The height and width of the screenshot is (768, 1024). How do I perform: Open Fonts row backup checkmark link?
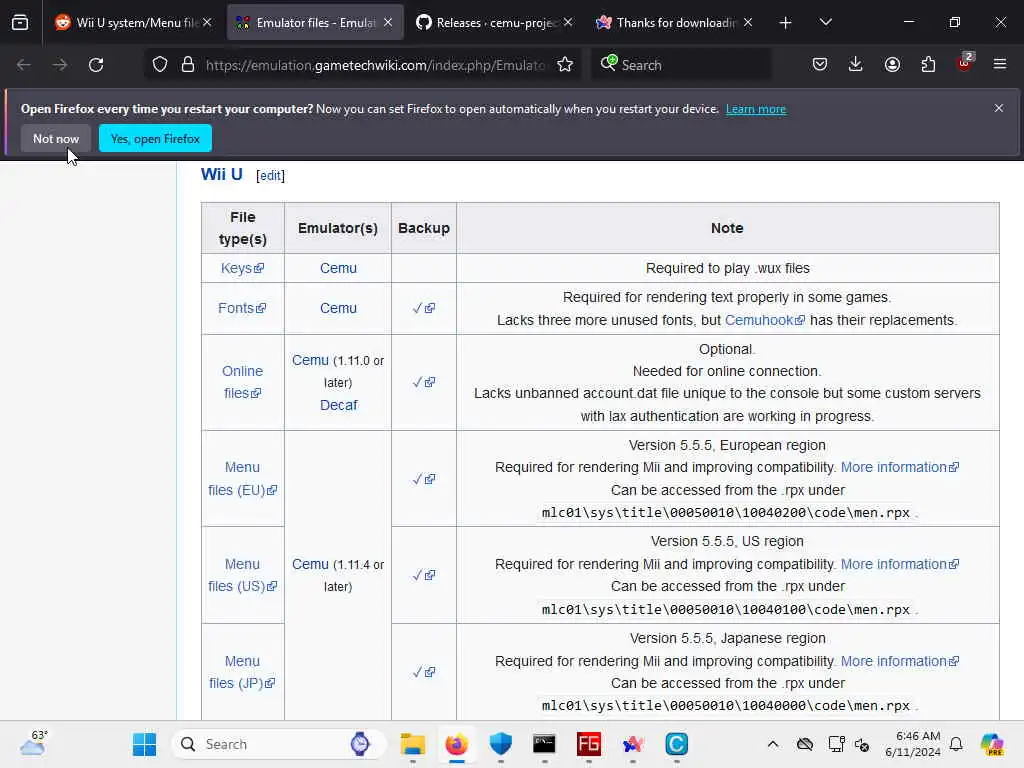click(x=424, y=308)
